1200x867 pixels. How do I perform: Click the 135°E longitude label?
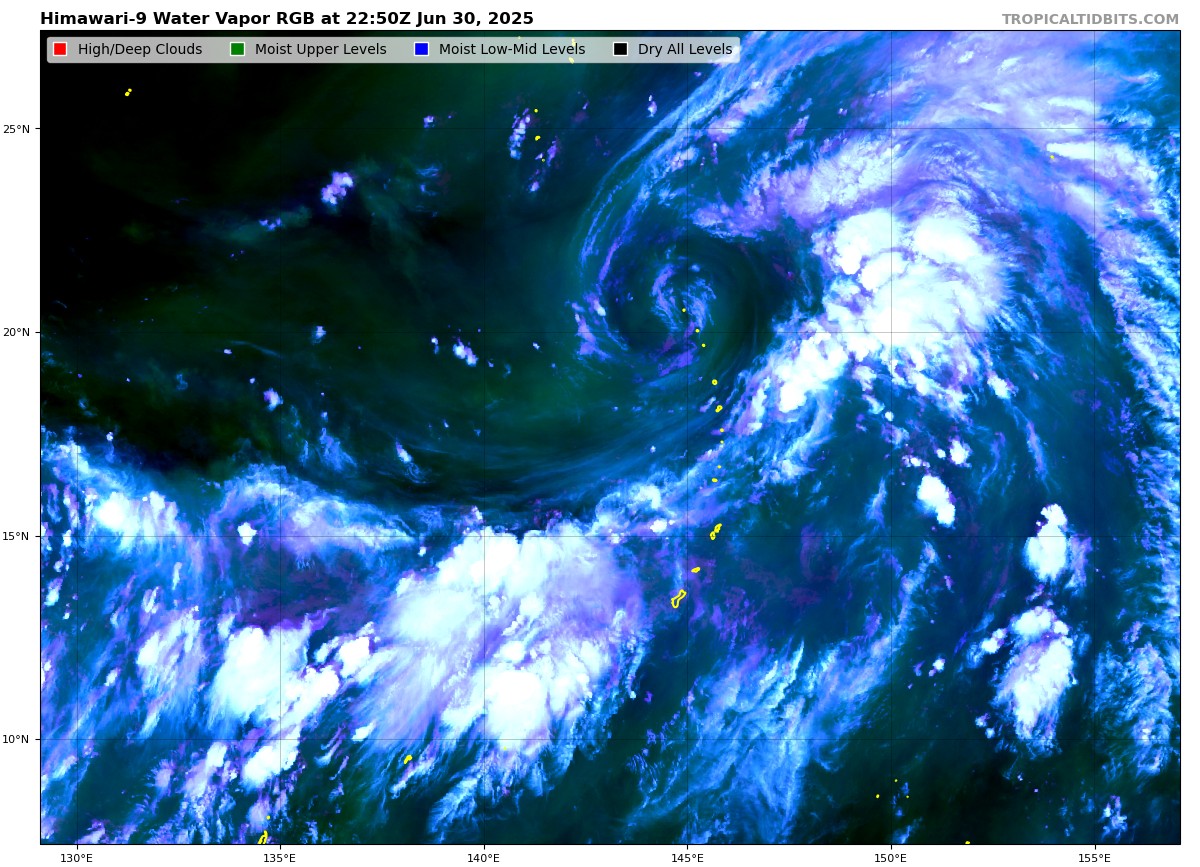[280, 857]
